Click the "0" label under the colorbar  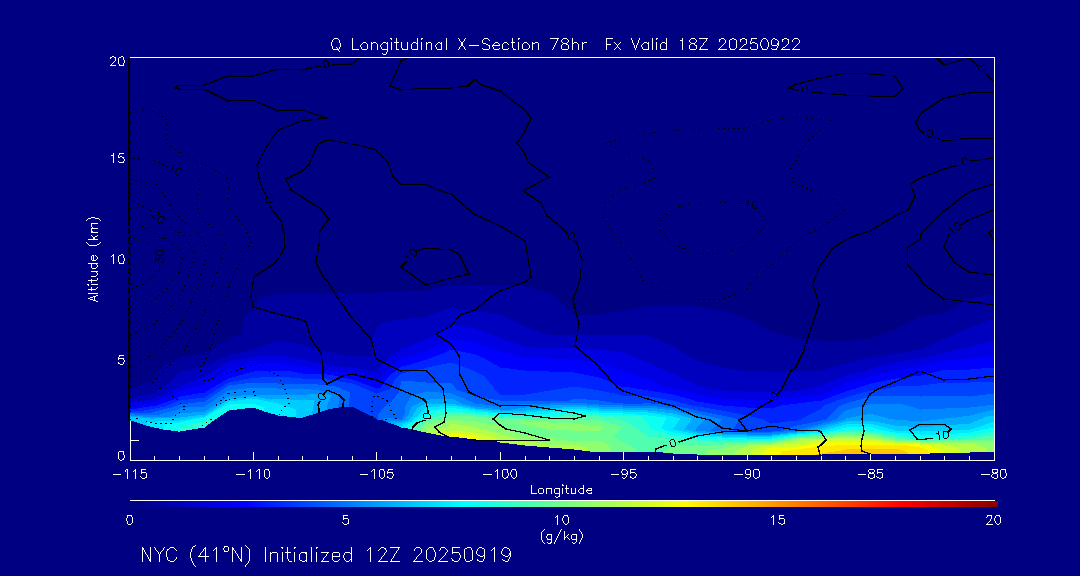[x=129, y=521]
